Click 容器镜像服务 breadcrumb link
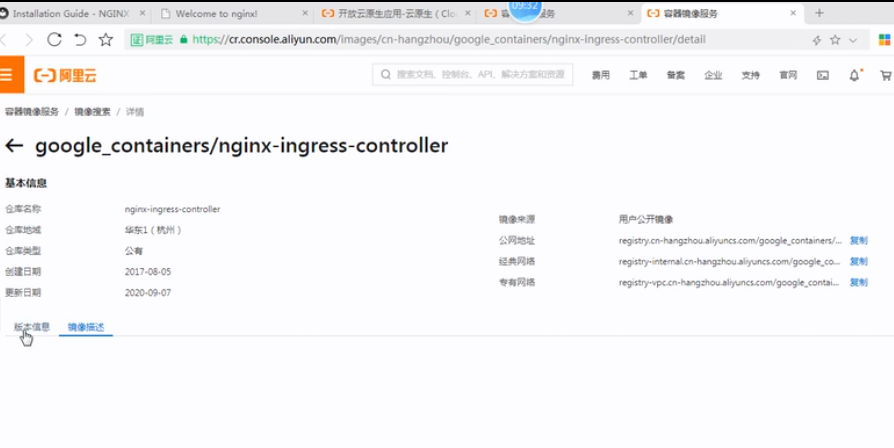 click(x=32, y=112)
